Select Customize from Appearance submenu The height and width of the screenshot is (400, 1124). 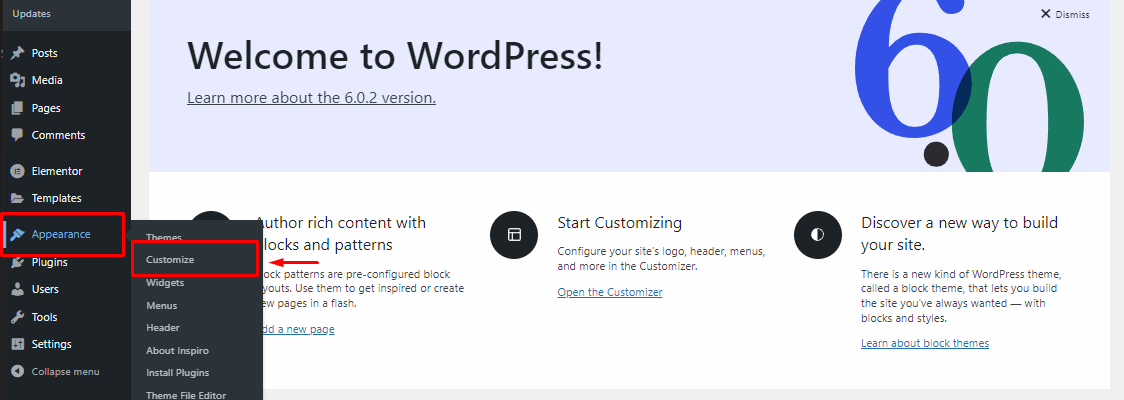point(170,259)
